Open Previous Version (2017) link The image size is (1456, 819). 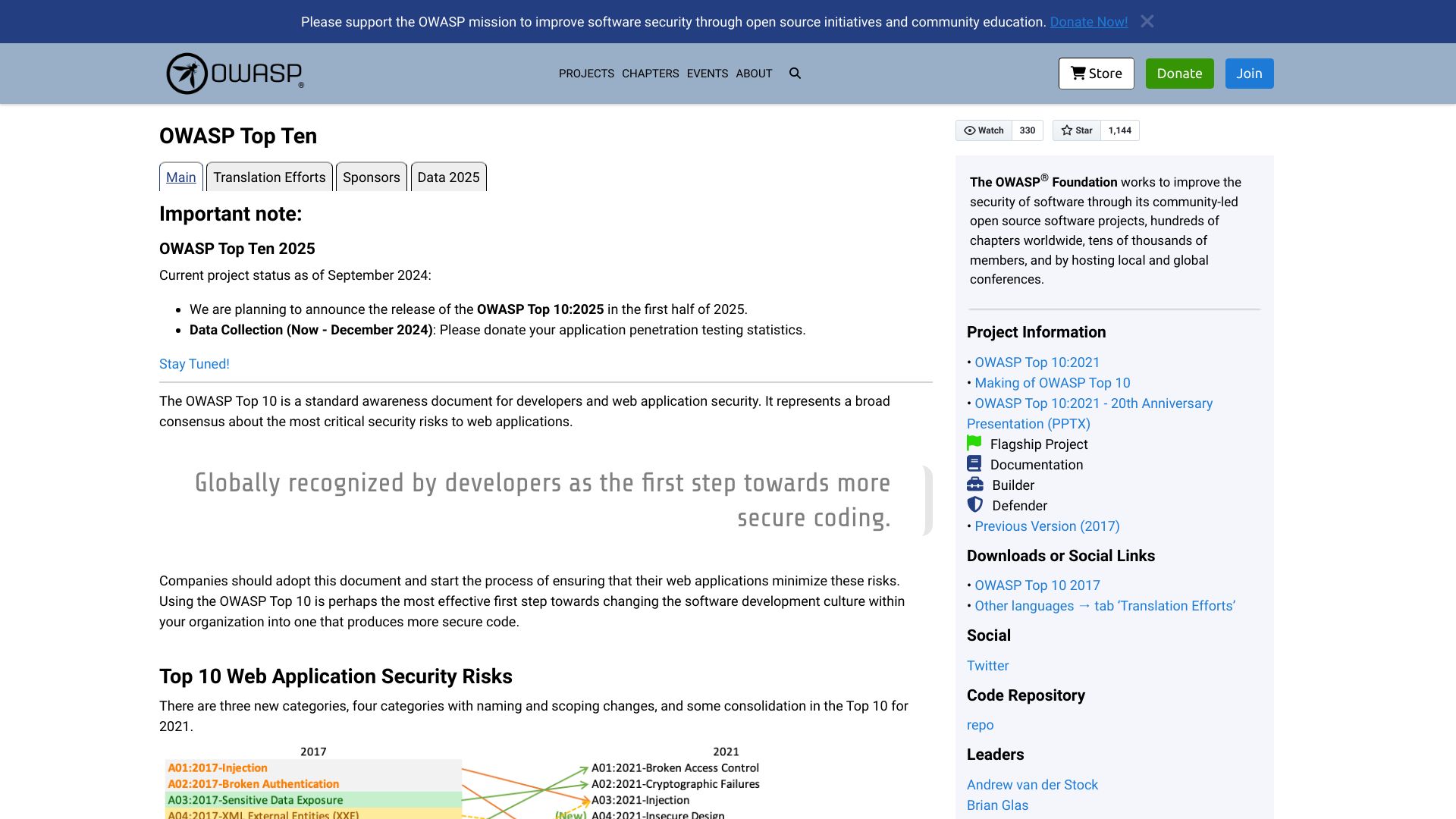coord(1046,526)
